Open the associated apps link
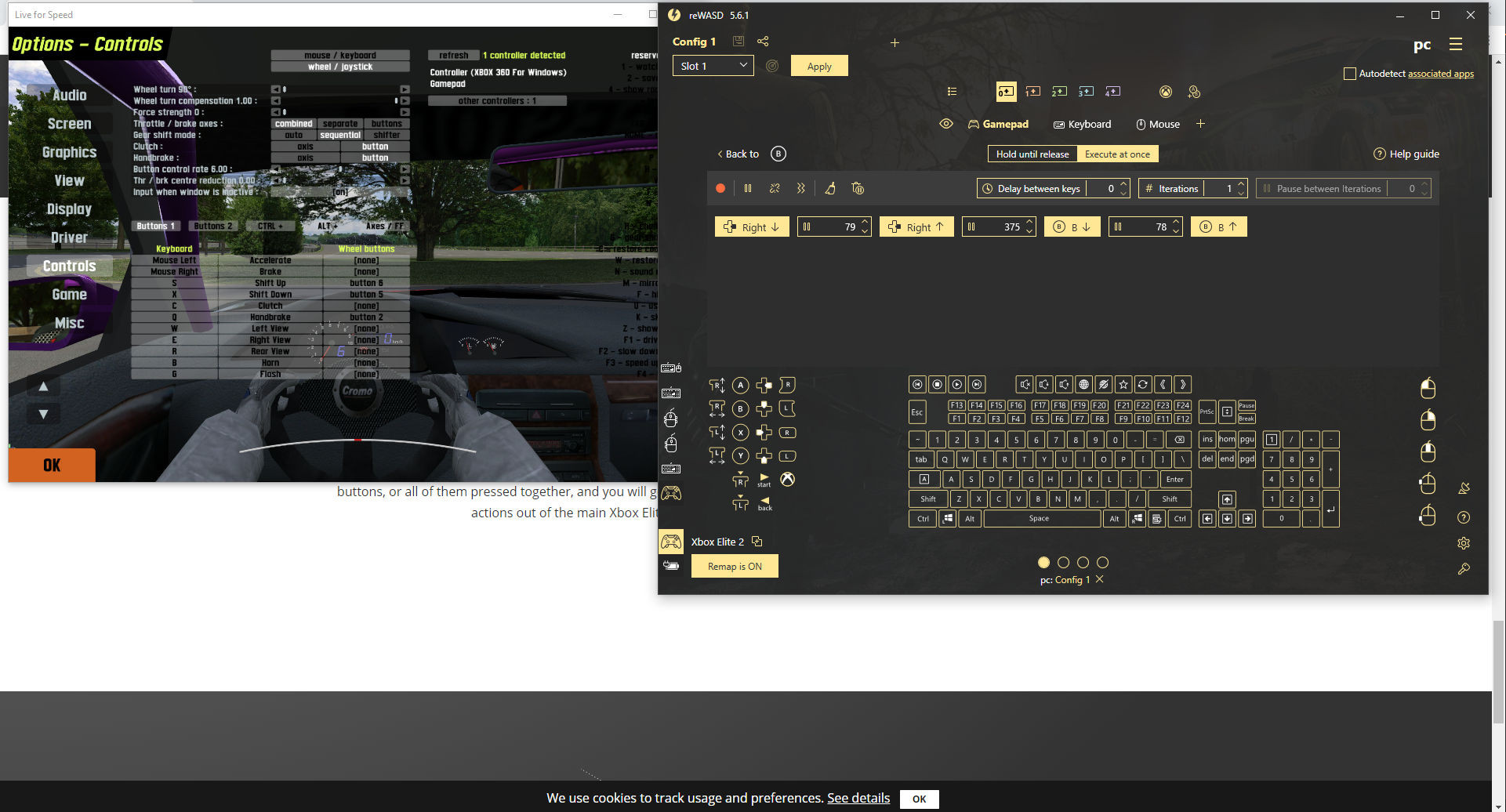The width and height of the screenshot is (1506, 812). pos(1441,74)
